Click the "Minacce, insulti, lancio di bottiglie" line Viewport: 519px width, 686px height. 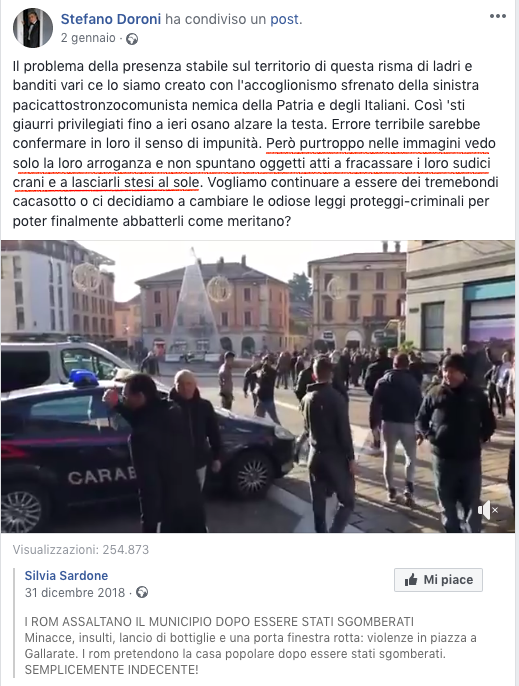click(250, 638)
